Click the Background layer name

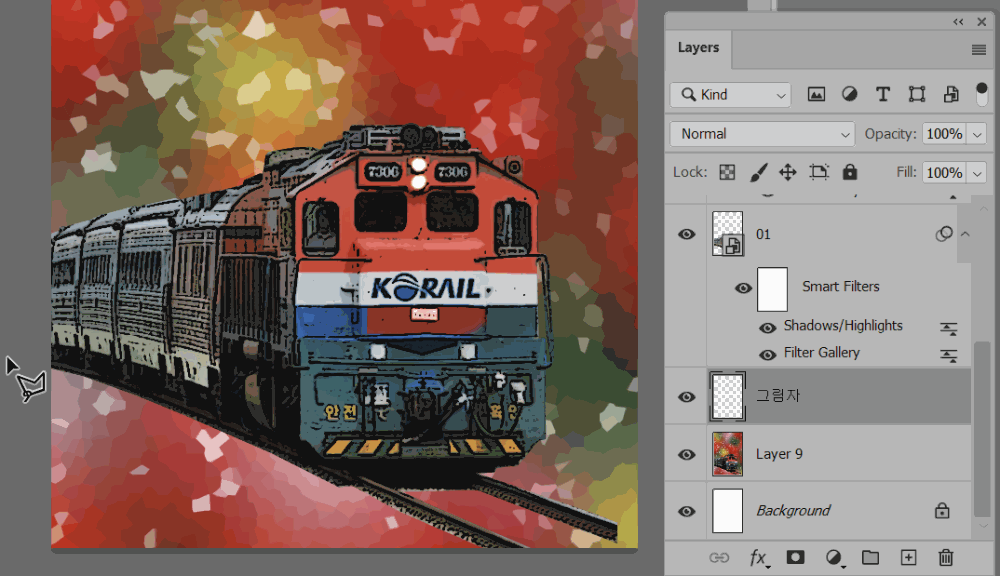[x=793, y=511]
